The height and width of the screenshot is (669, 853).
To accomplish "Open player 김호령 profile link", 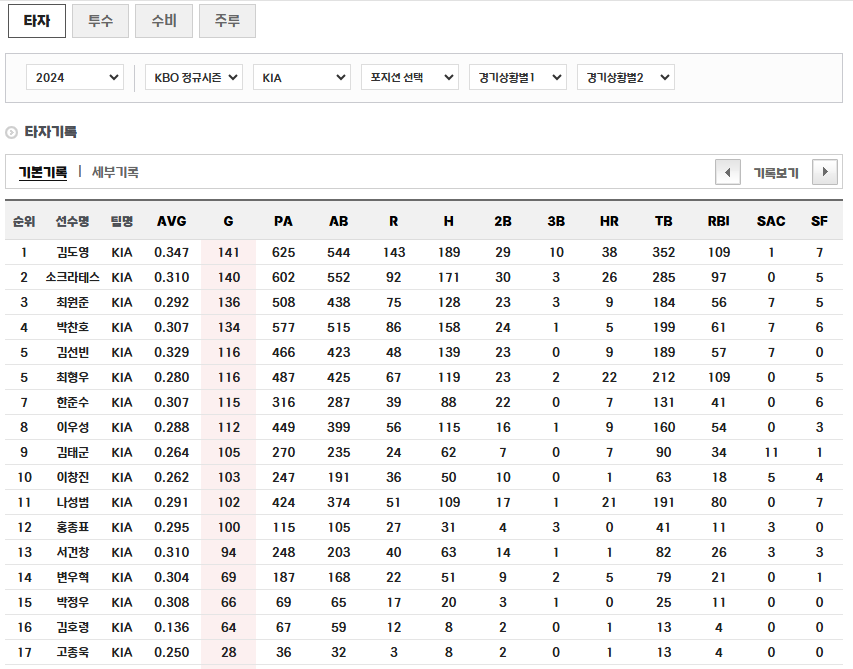I will coord(72,628).
